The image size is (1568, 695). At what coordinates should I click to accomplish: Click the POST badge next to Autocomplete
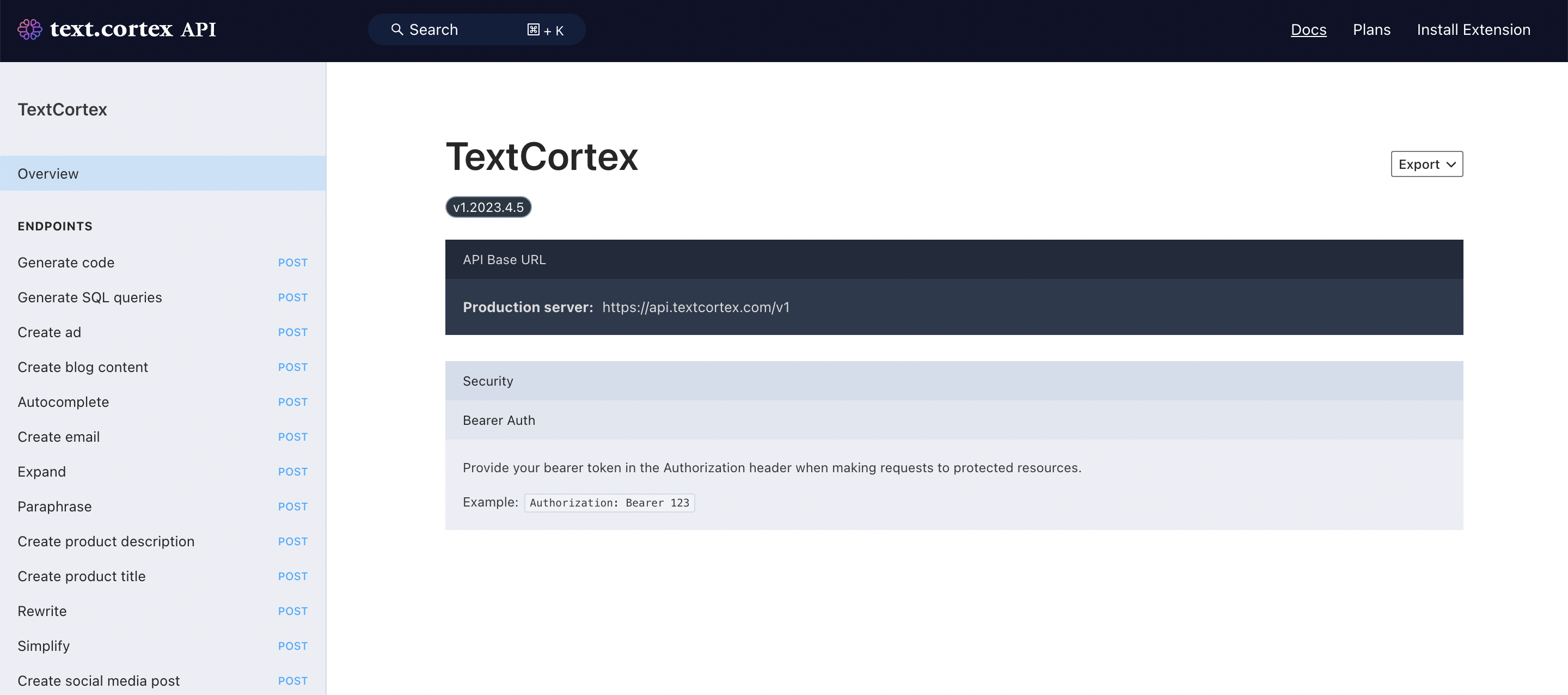(293, 401)
